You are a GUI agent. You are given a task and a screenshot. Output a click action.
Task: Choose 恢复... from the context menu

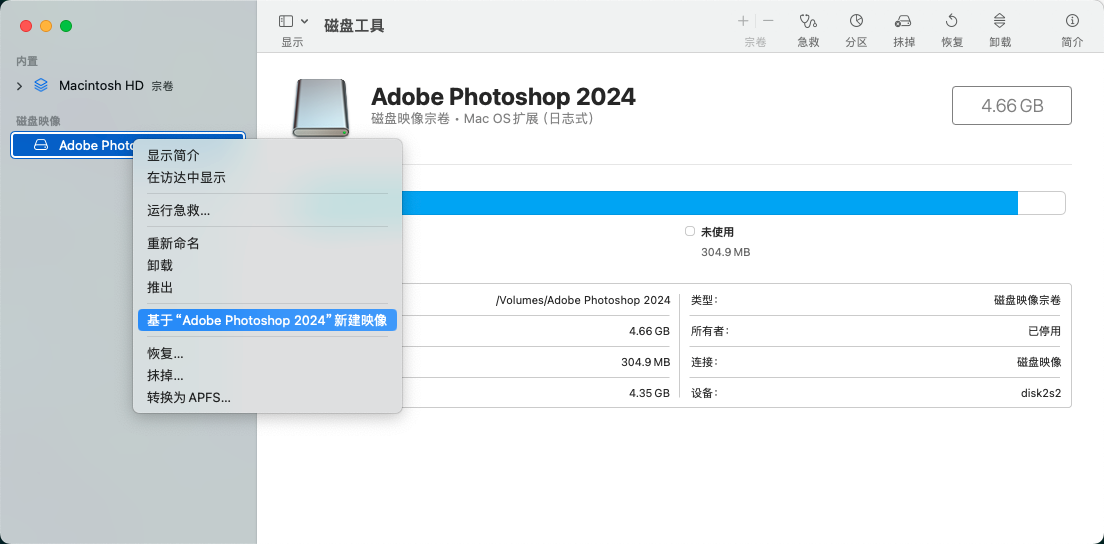point(165,353)
